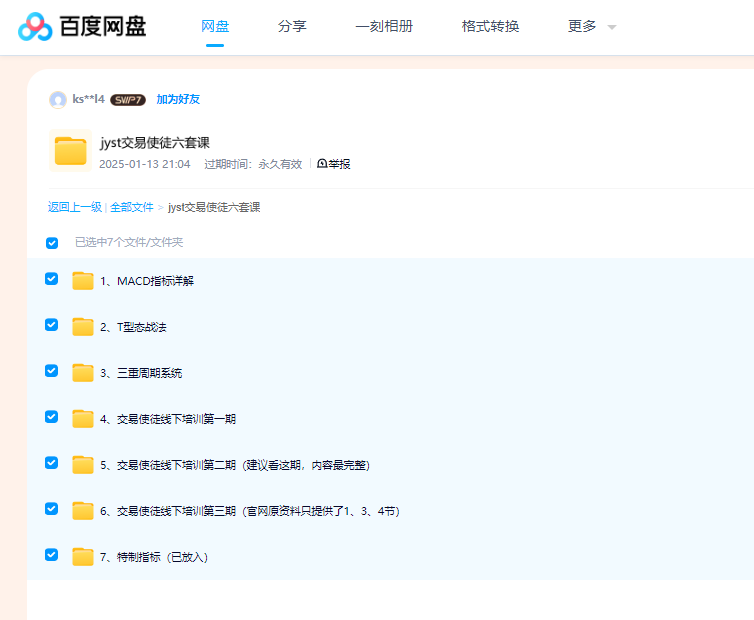
Task: Open folder icon for 7、特制指标
Action: tap(83, 557)
